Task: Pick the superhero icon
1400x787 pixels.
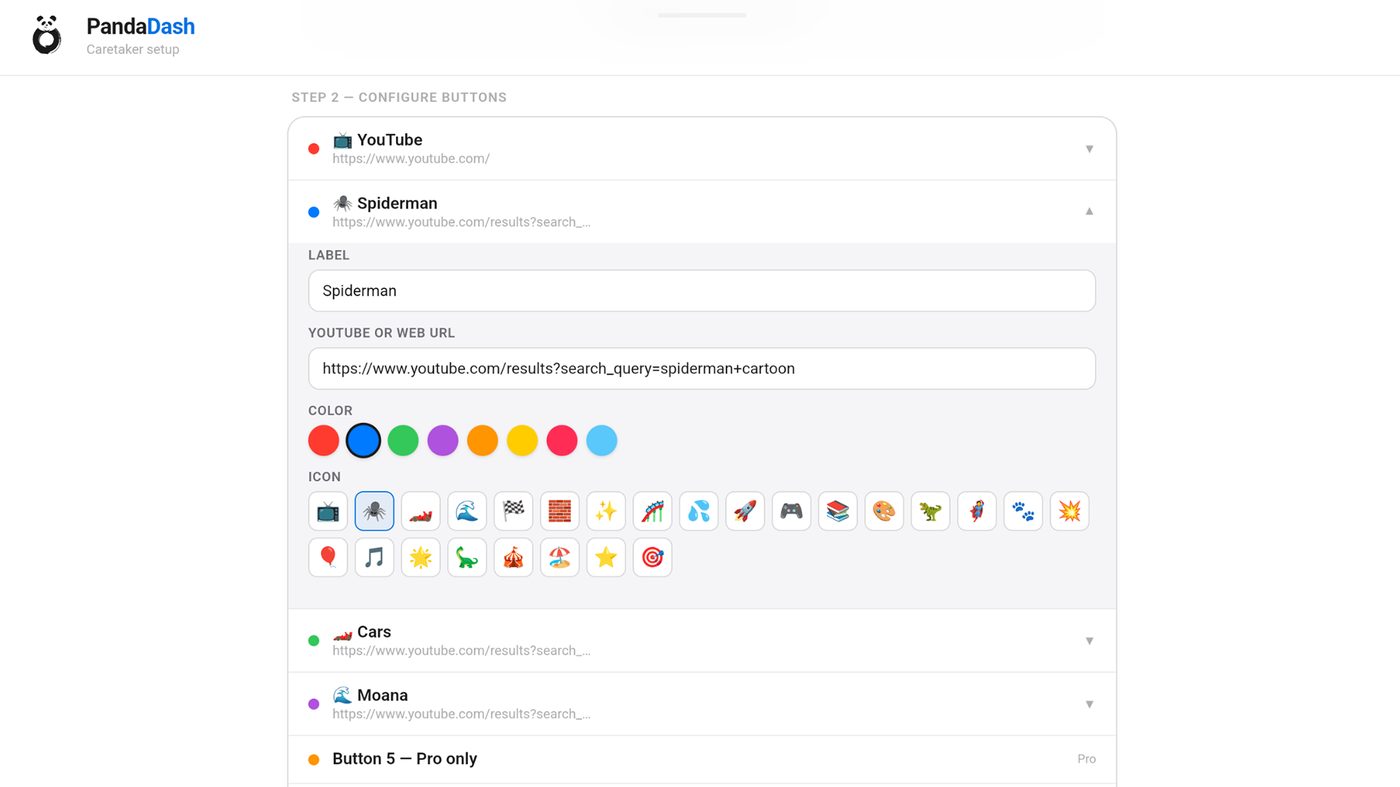Action: point(977,511)
